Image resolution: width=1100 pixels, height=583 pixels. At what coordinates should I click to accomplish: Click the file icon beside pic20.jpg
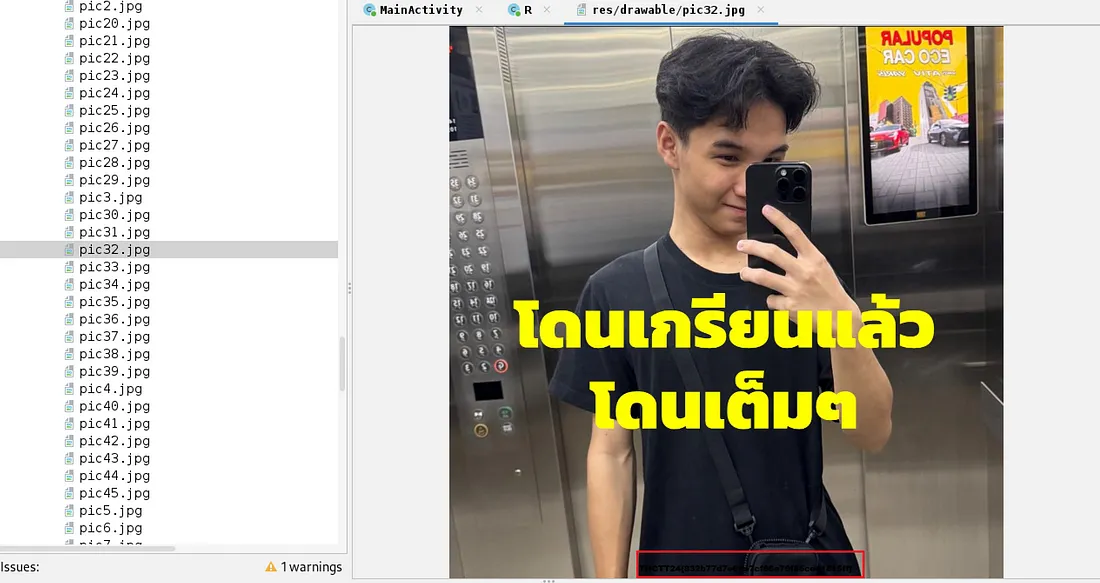69,23
